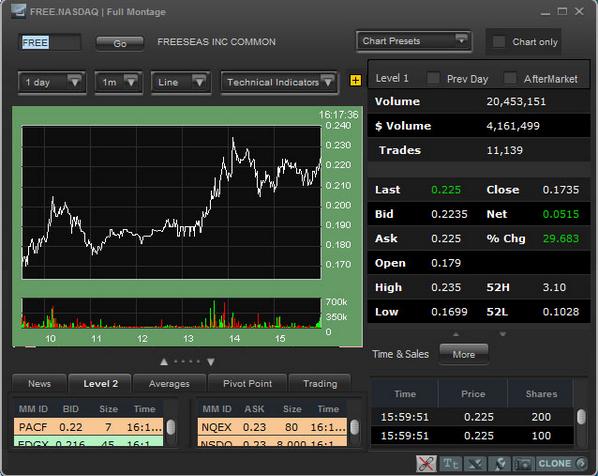This screenshot has width=598, height=476.
Task: Click the Time & Sales scrollbar handle
Action: tap(581, 416)
